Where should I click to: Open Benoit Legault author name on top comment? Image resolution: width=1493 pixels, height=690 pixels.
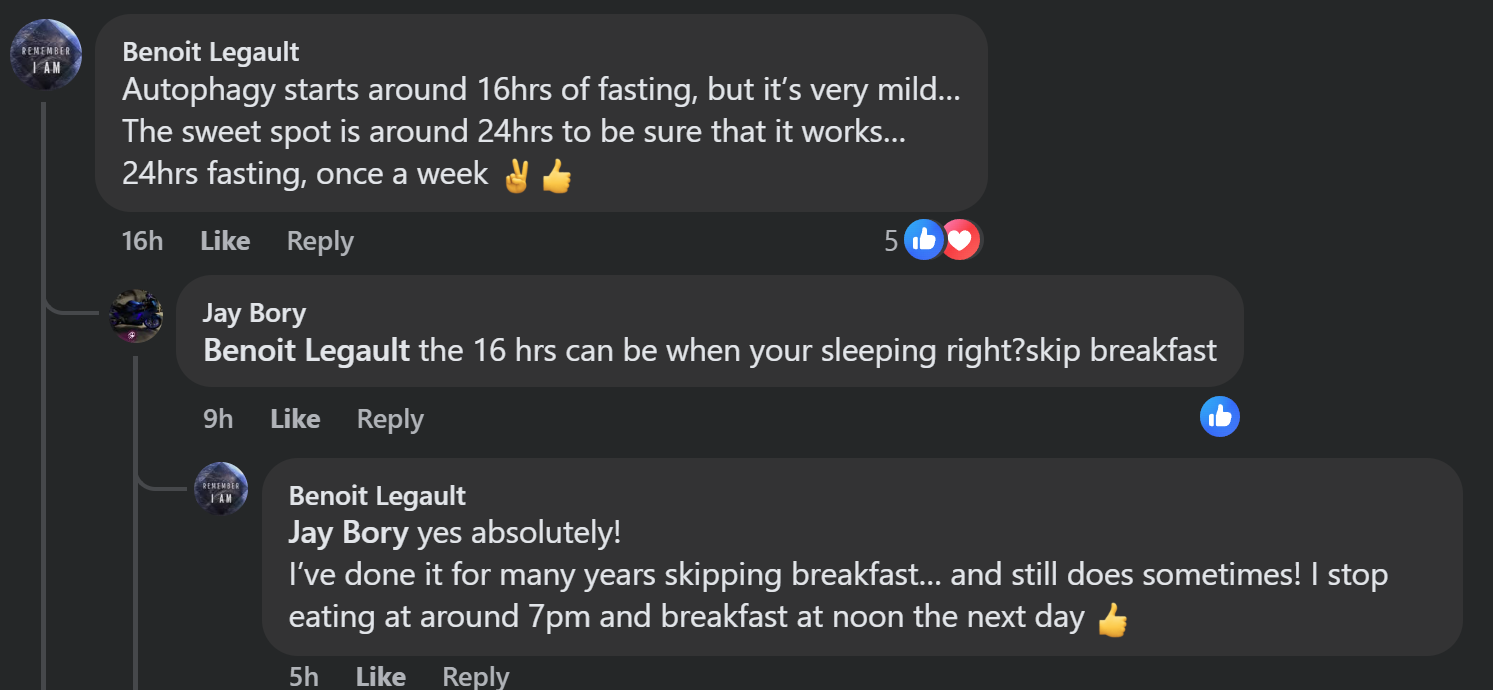(210, 52)
